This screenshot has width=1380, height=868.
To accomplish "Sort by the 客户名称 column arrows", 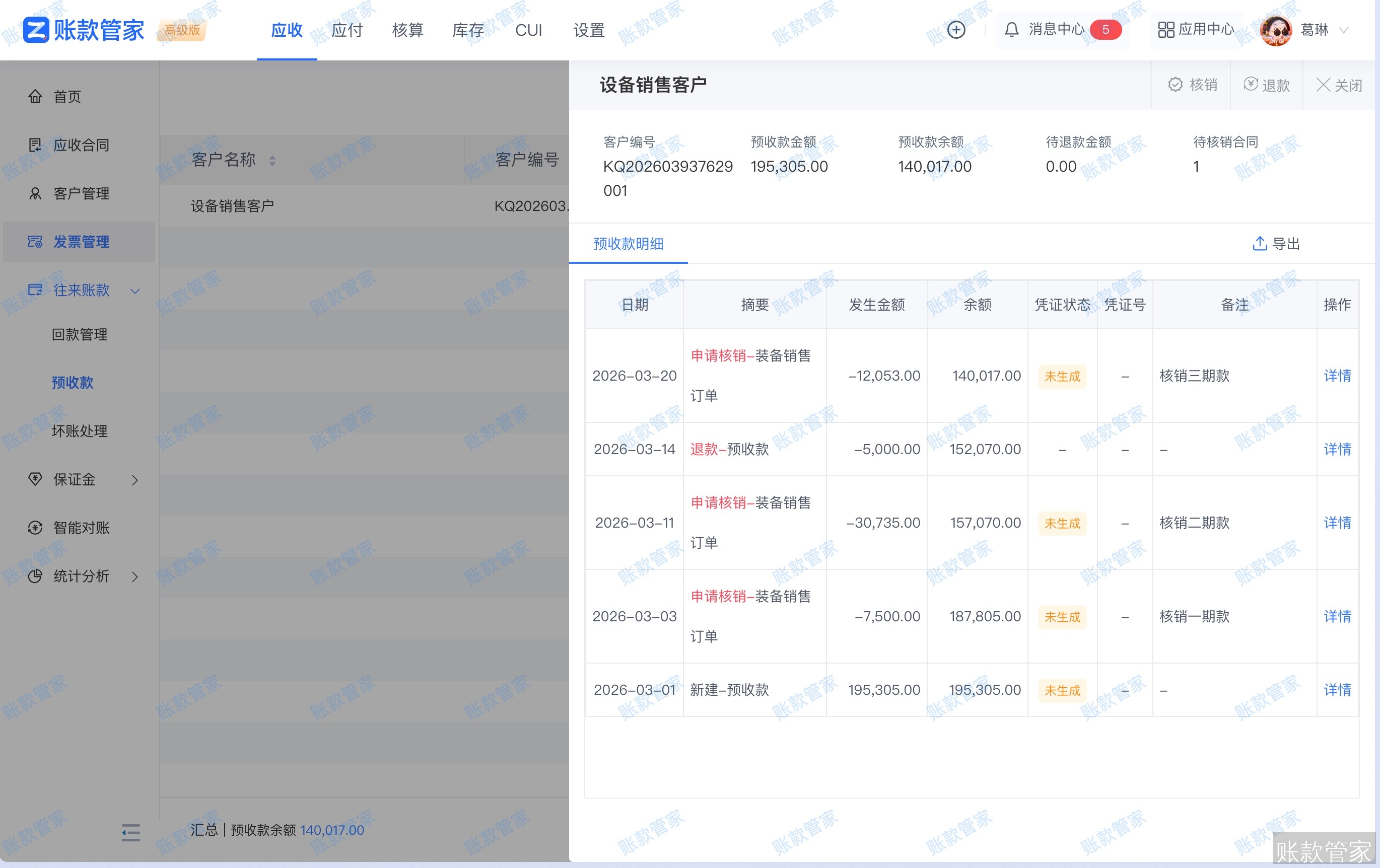I will click(272, 161).
